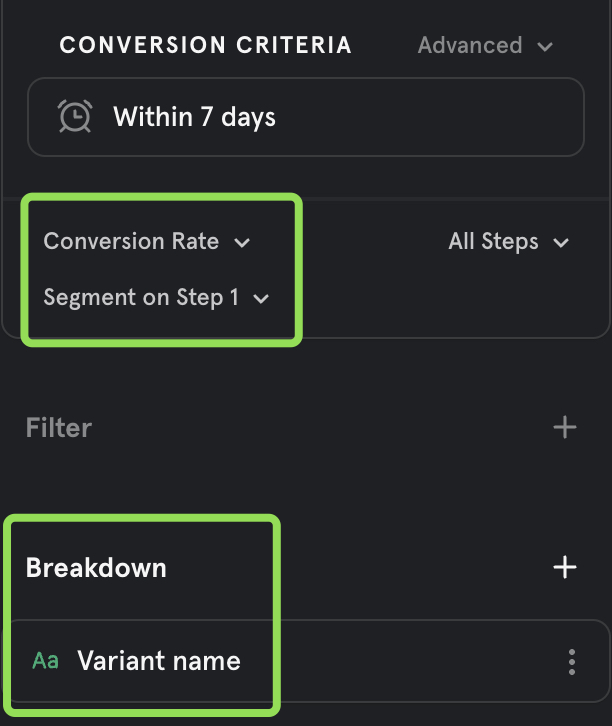Click the Conversion Criteria heading

point(205,45)
